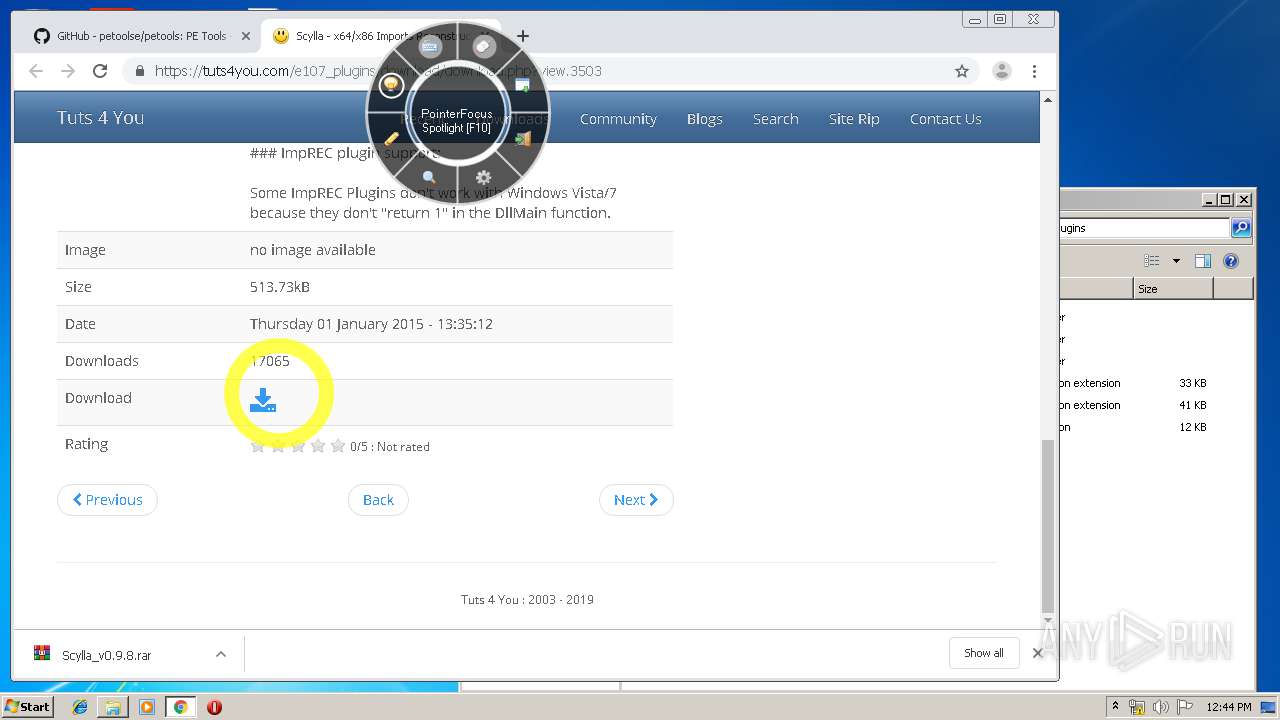Bookmark this page with star

pyautogui.click(x=962, y=71)
